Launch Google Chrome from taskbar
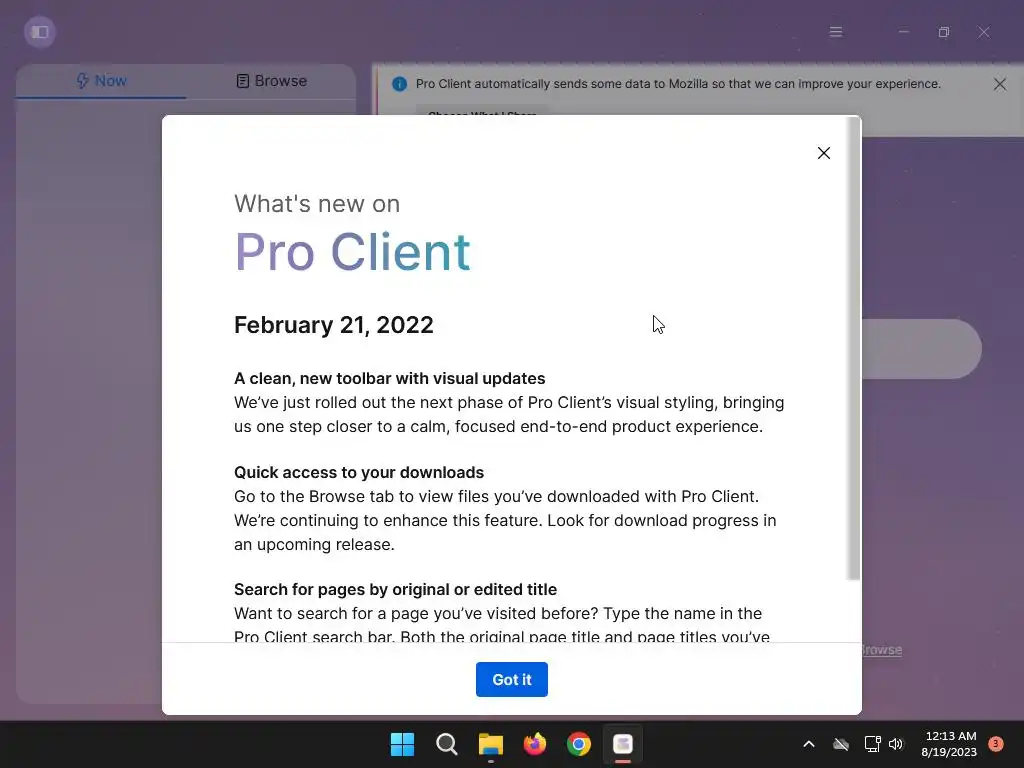The image size is (1024, 768). coord(579,744)
